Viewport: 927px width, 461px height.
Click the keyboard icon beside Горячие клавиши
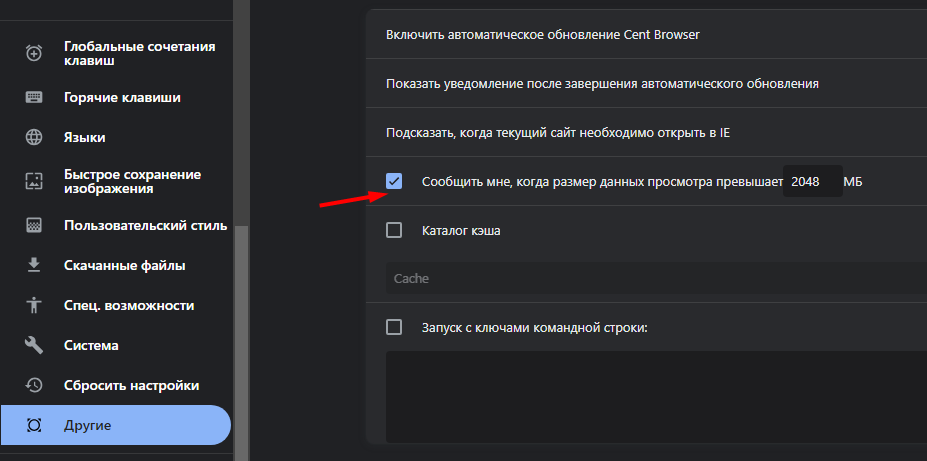pyautogui.click(x=34, y=98)
